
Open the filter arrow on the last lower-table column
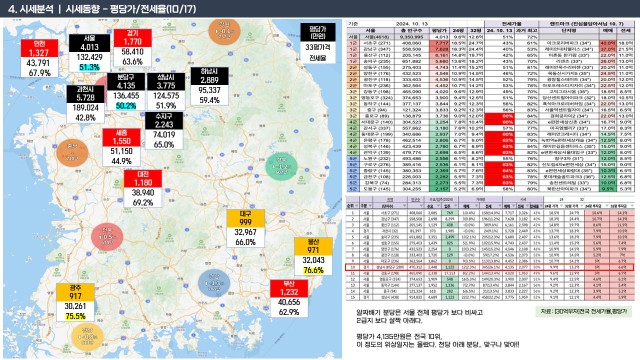click(x=632, y=205)
